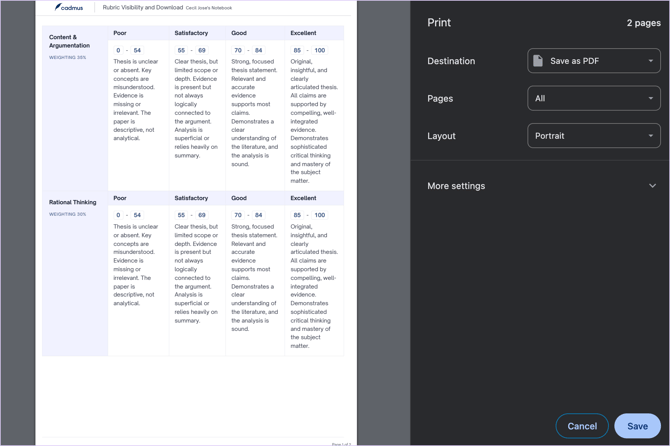Select the Rational Thinking criterion heading
The width and height of the screenshot is (670, 446).
73,202
